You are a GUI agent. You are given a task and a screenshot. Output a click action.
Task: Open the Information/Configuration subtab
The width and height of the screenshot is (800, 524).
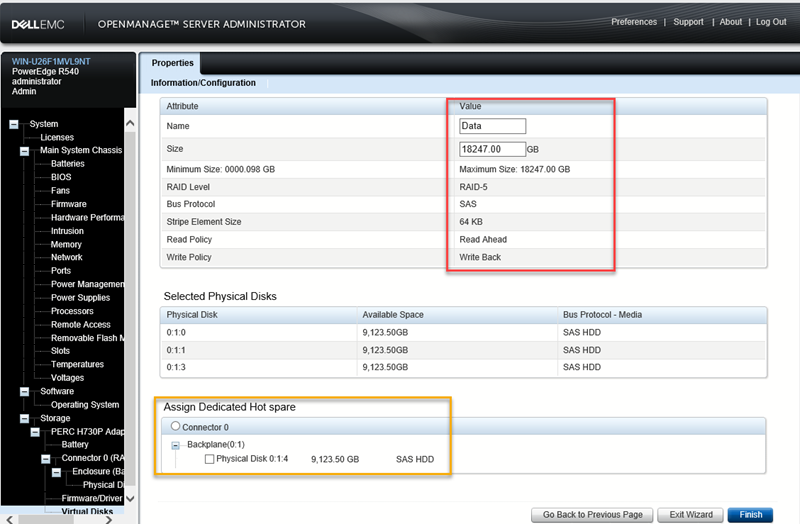pyautogui.click(x=203, y=83)
